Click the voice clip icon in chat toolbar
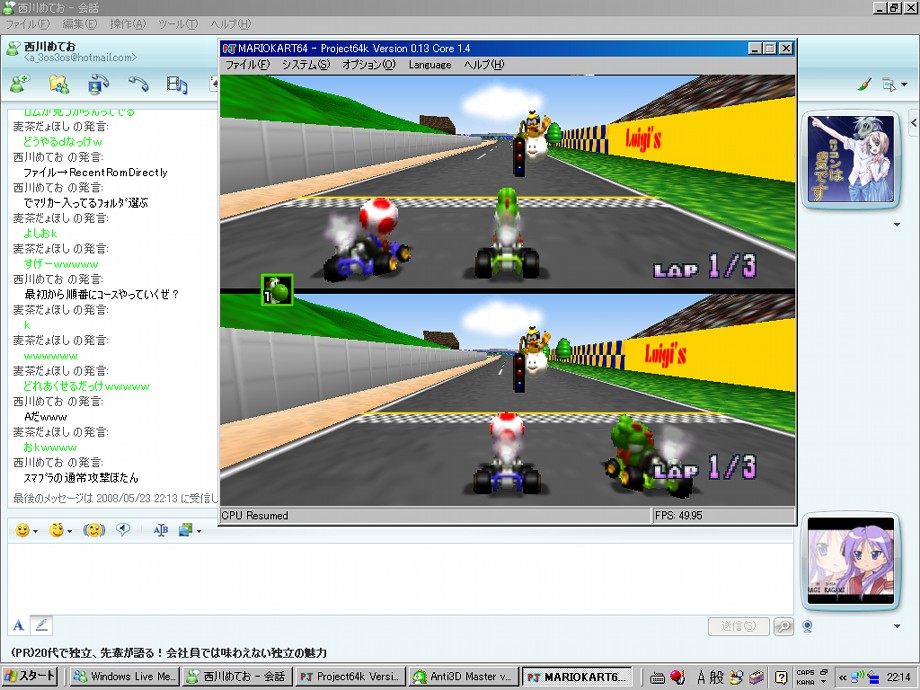920x690 pixels. click(x=123, y=529)
